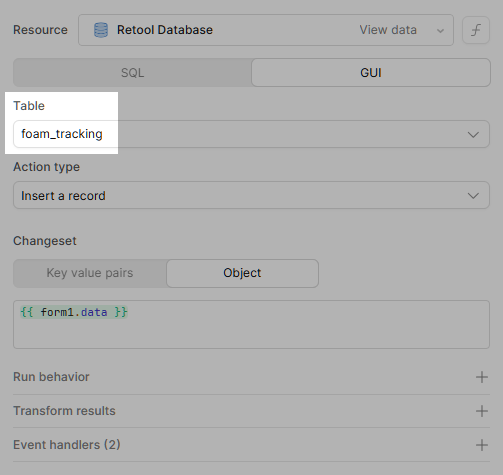The height and width of the screenshot is (475, 503).
Task: Click the Retool Database resource name
Action: coord(165,30)
